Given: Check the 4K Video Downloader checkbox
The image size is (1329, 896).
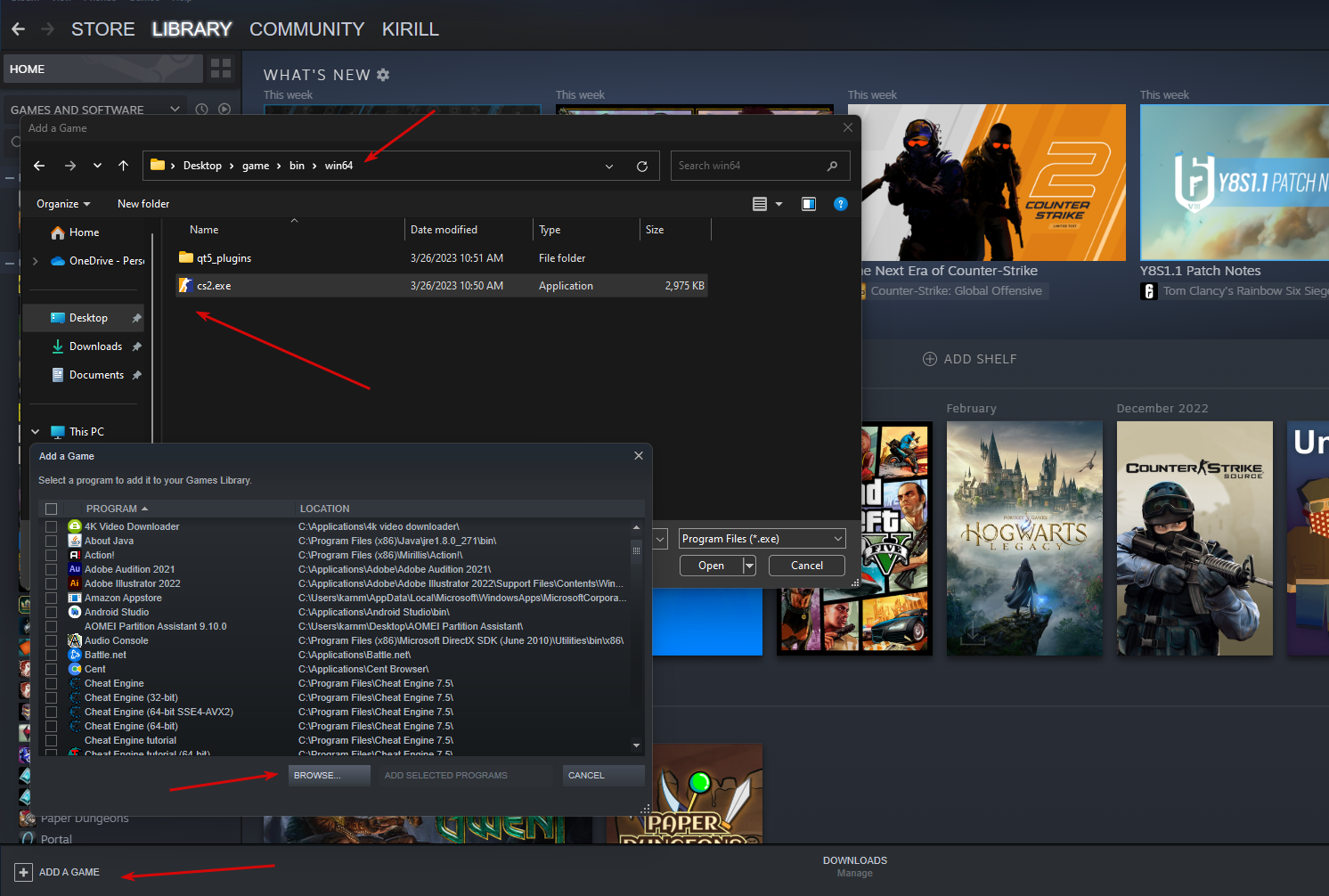Looking at the screenshot, I should pos(52,526).
